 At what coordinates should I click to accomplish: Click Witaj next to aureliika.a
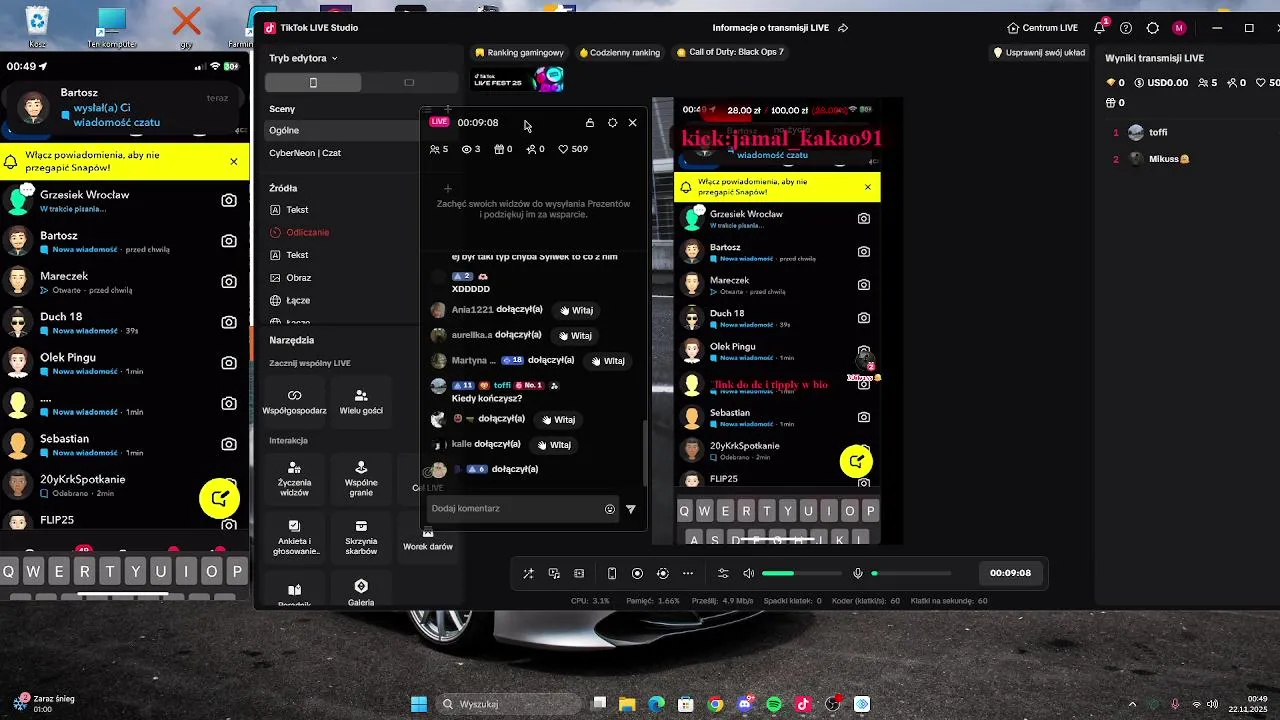pyautogui.click(x=575, y=336)
